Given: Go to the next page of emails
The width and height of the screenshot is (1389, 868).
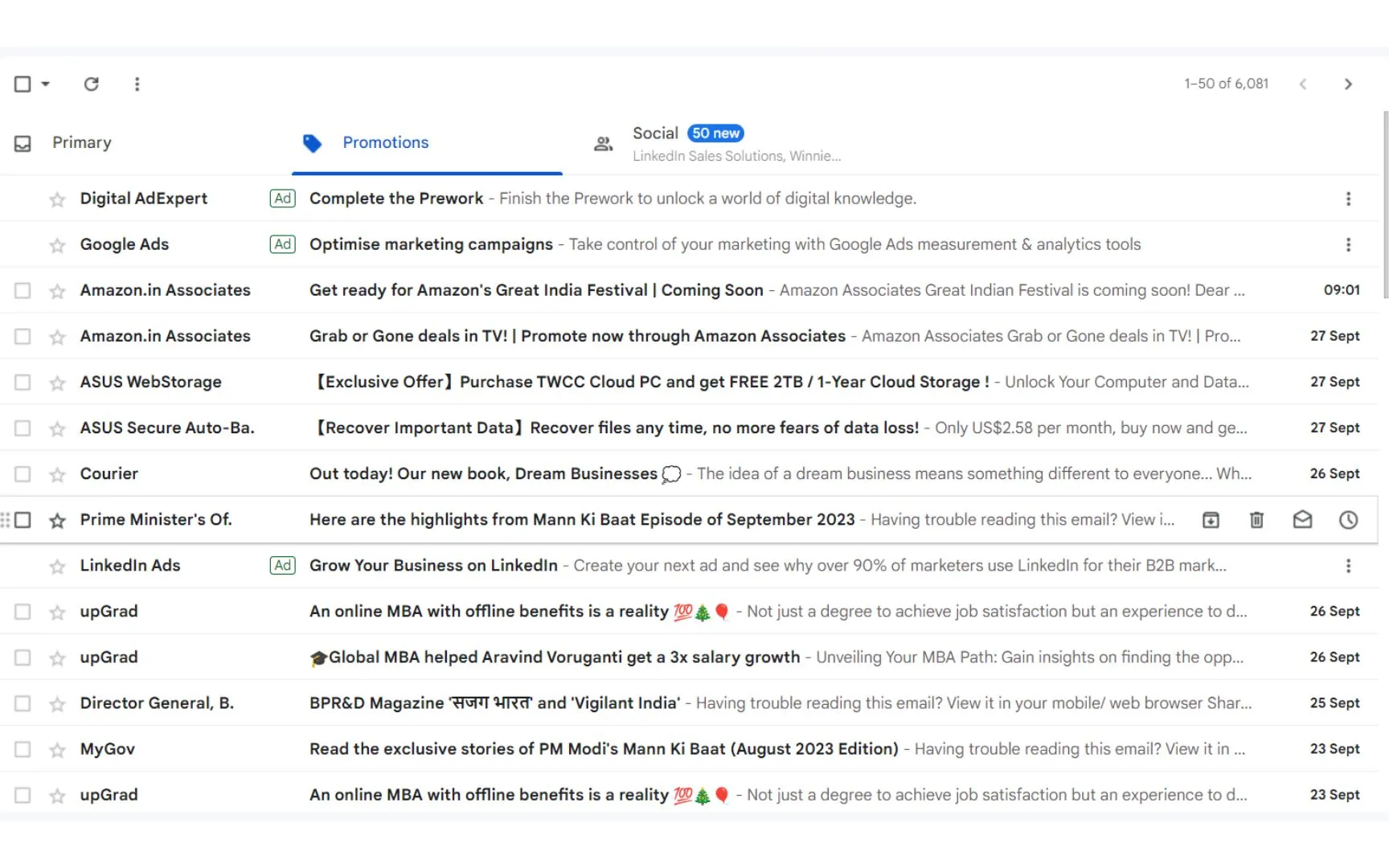Looking at the screenshot, I should pos(1349,84).
